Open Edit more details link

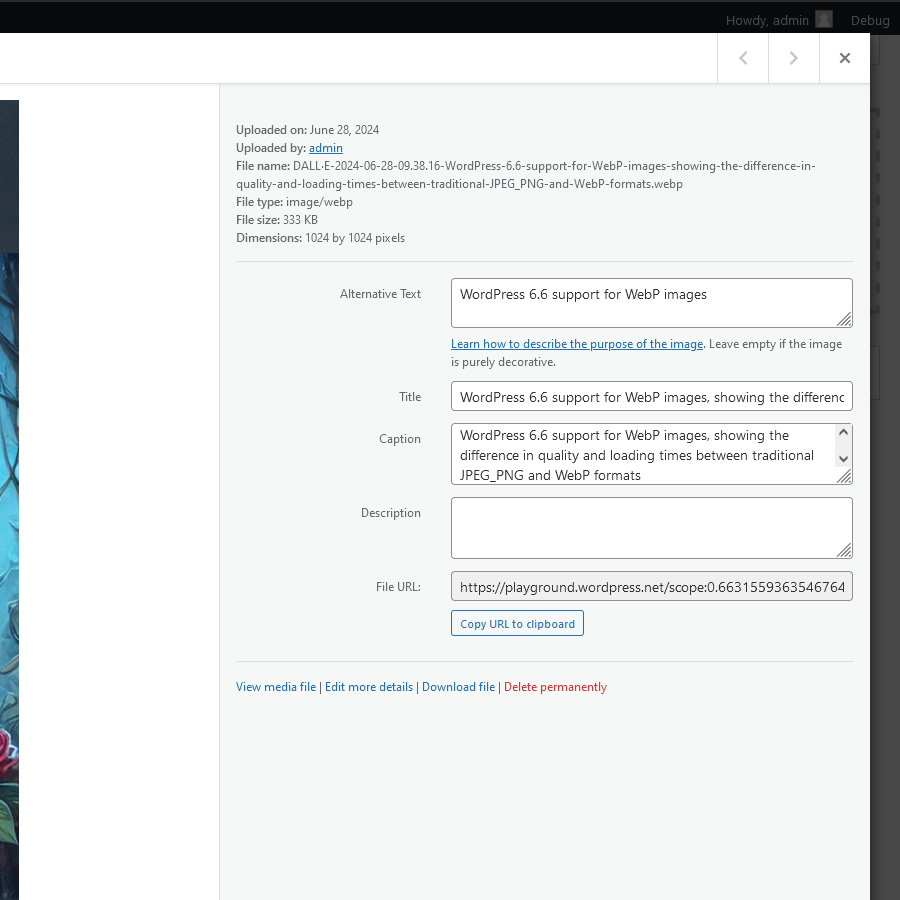pyautogui.click(x=368, y=687)
